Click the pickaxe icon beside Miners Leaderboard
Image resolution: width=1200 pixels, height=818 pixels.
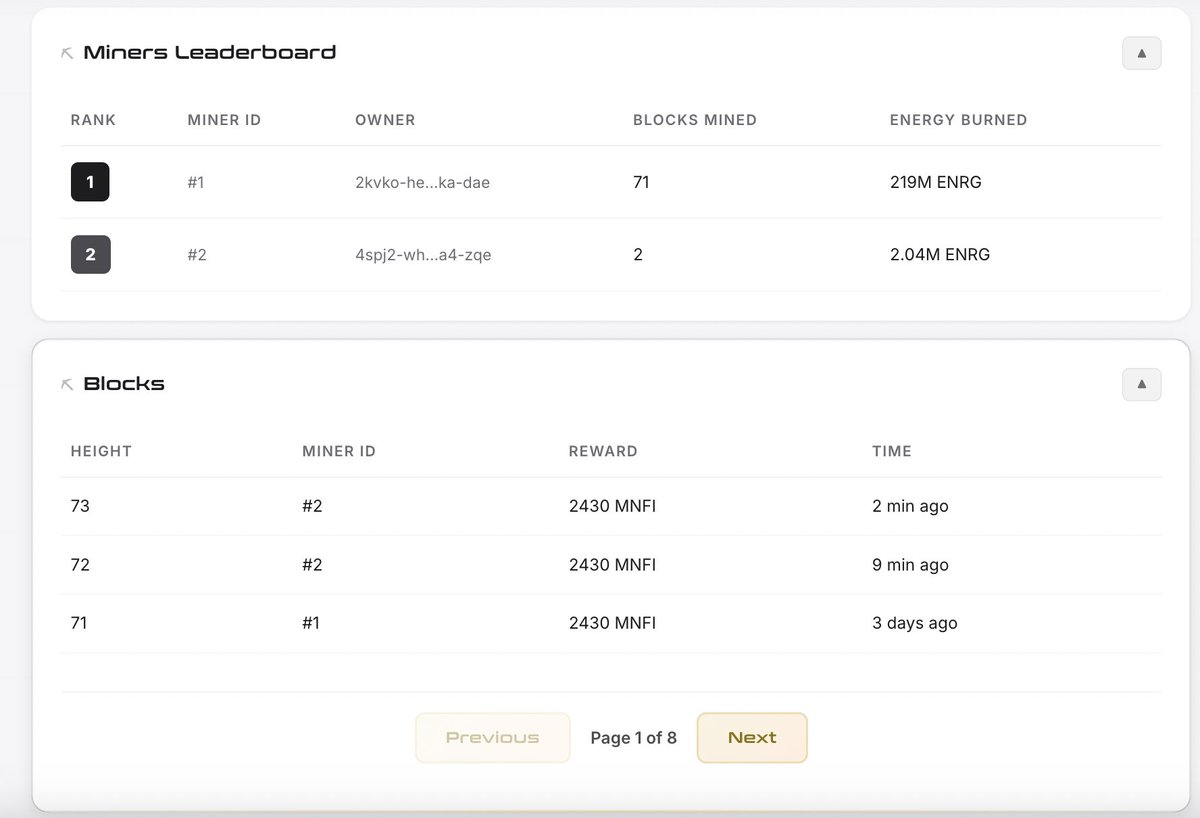coord(67,54)
